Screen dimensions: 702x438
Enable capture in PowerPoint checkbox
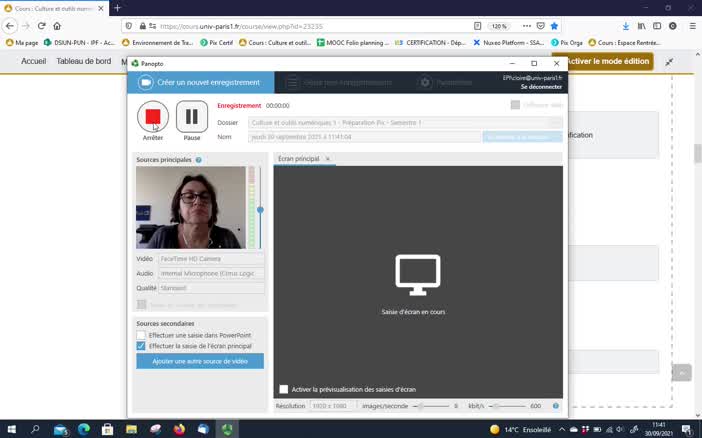tap(141, 335)
